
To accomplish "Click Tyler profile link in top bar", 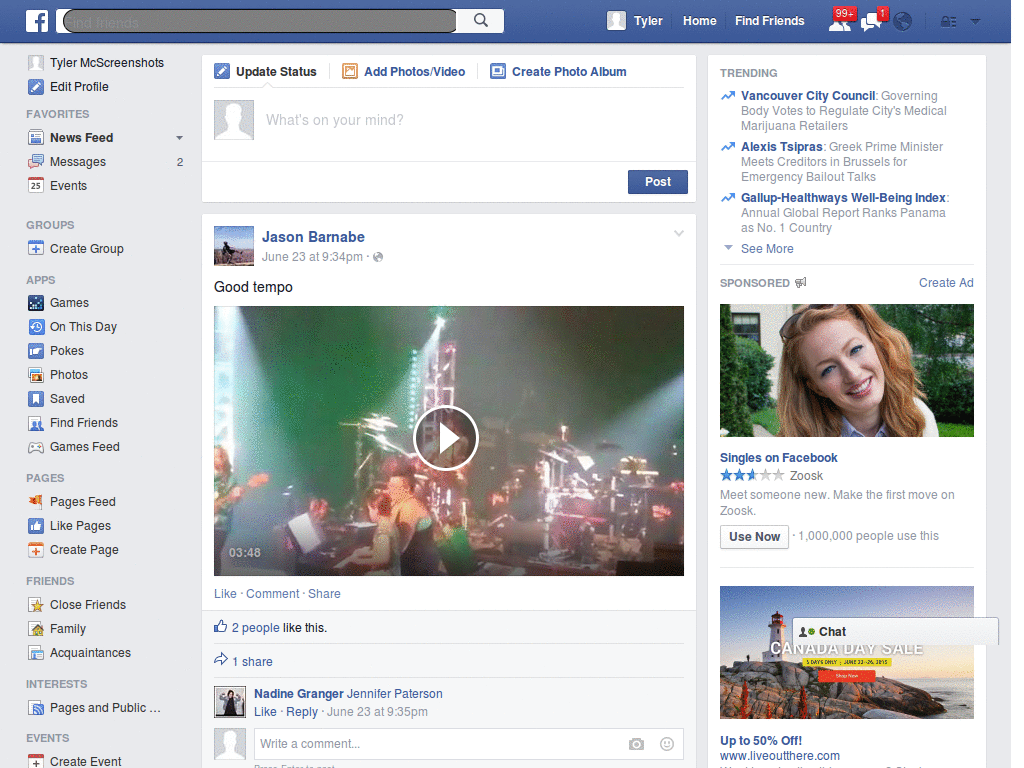I will click(x=635, y=21).
